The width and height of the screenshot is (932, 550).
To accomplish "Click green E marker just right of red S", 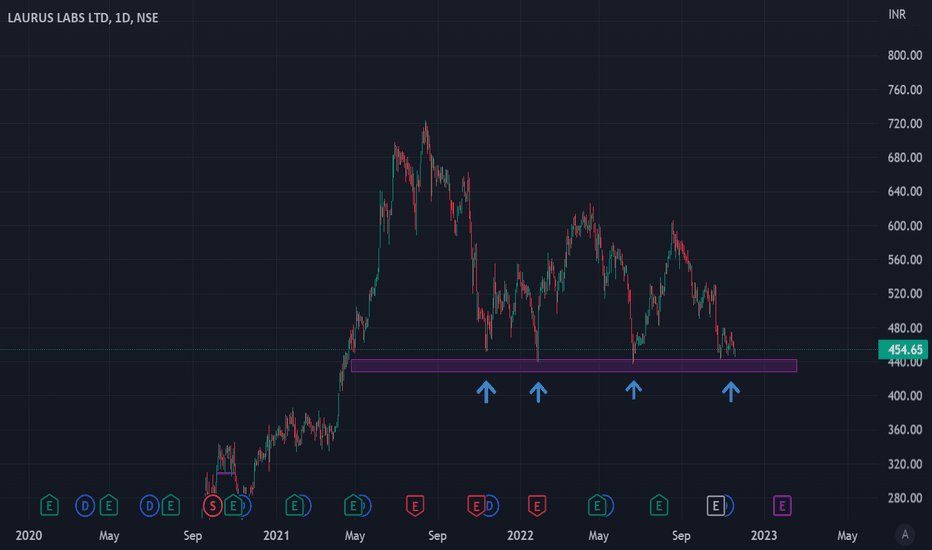I will (x=234, y=506).
